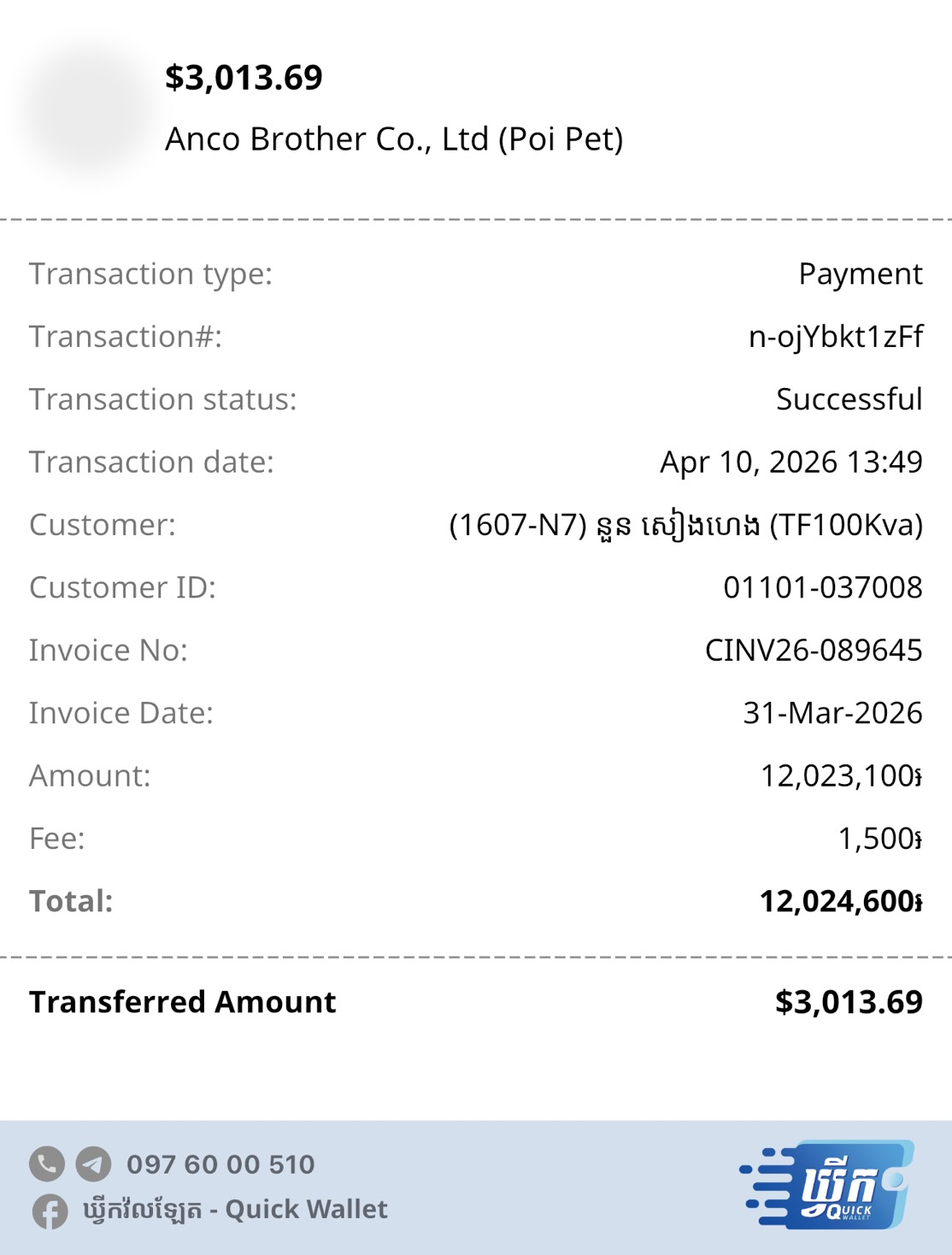Select the Customer ID 01101-037008

pyautogui.click(x=822, y=587)
